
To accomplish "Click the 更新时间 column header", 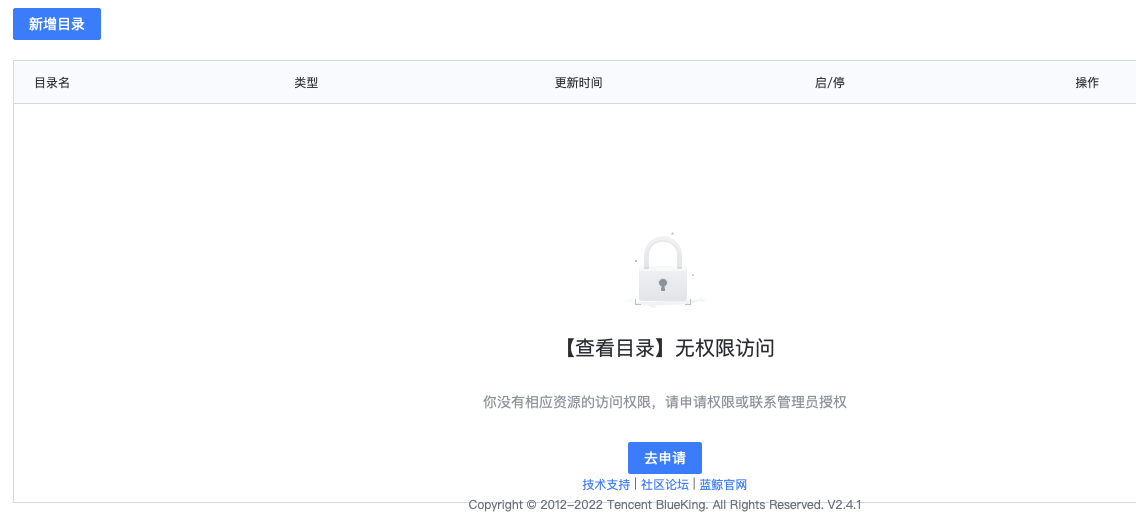I will pos(578,83).
